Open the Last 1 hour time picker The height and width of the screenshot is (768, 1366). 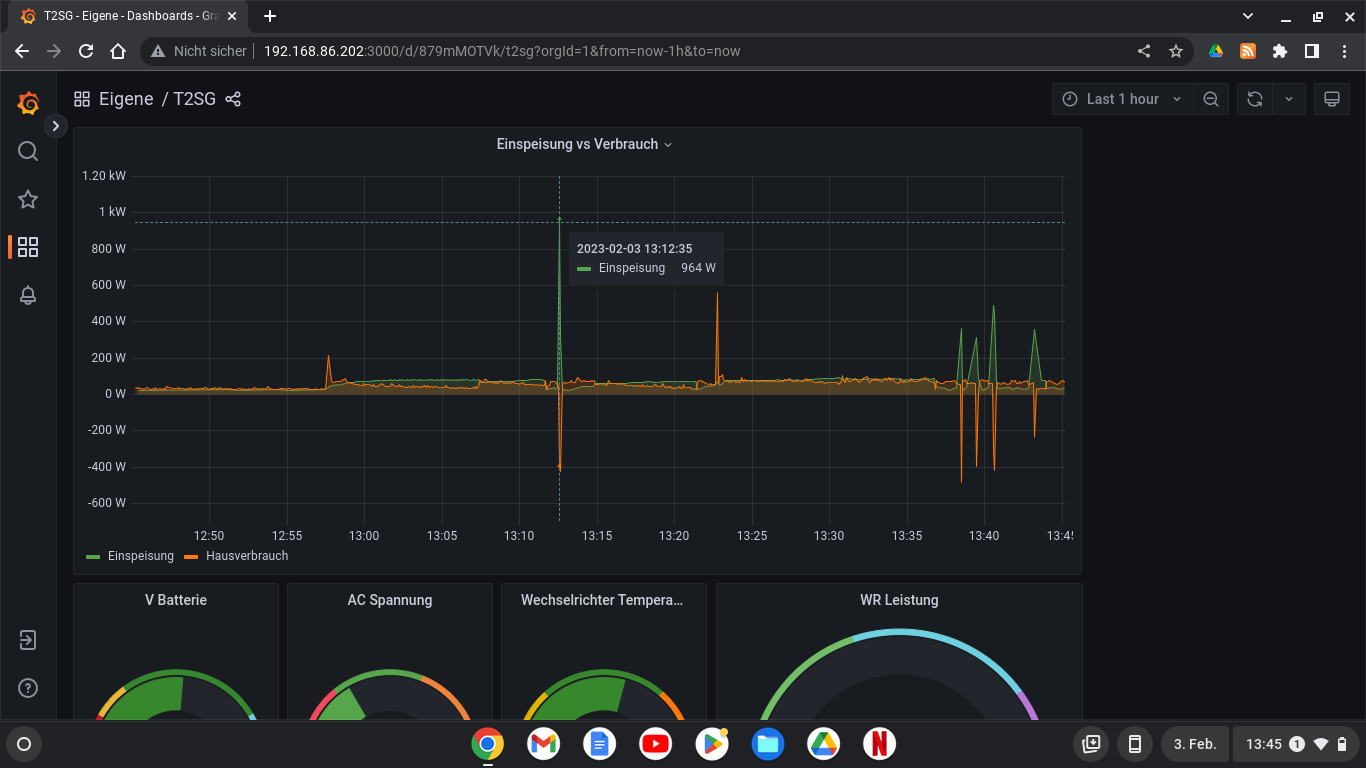click(x=1122, y=99)
